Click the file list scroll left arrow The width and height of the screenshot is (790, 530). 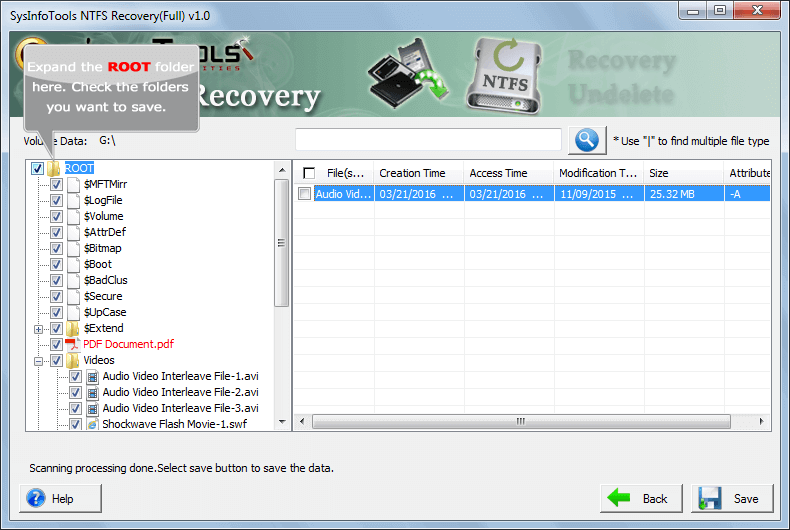point(302,421)
